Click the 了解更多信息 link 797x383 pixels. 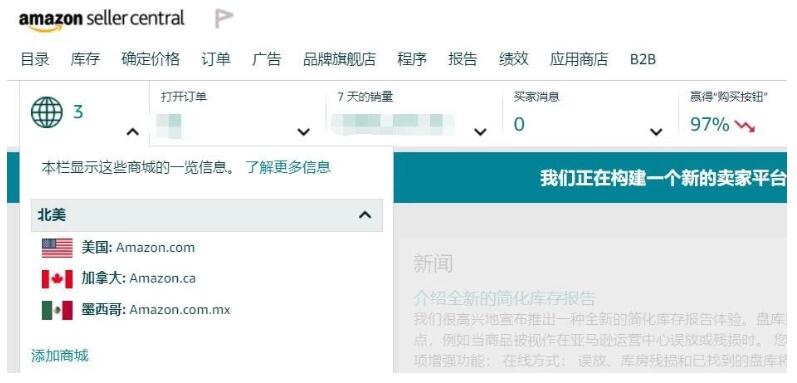(288, 167)
